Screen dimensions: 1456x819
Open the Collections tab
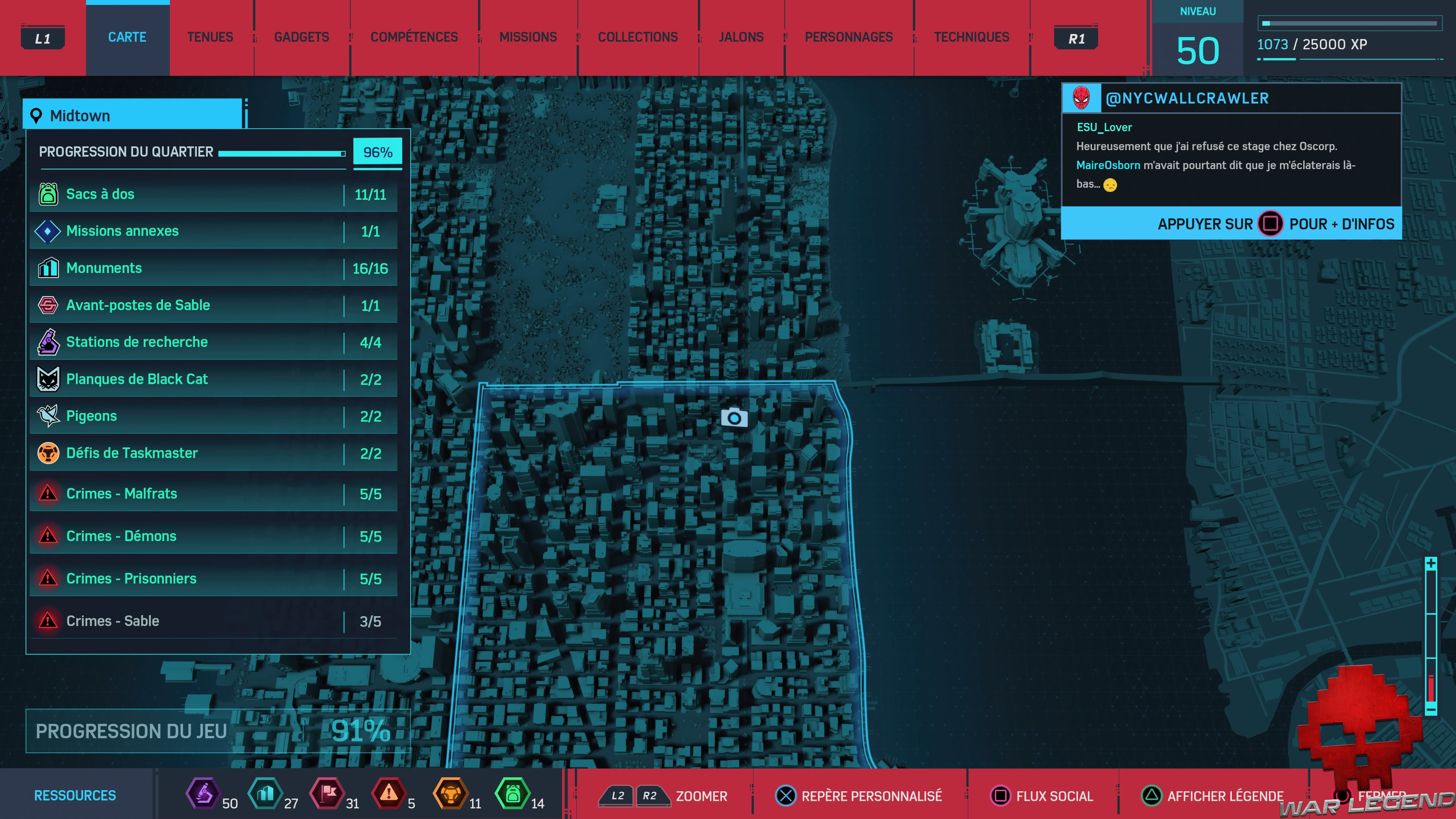click(x=637, y=37)
